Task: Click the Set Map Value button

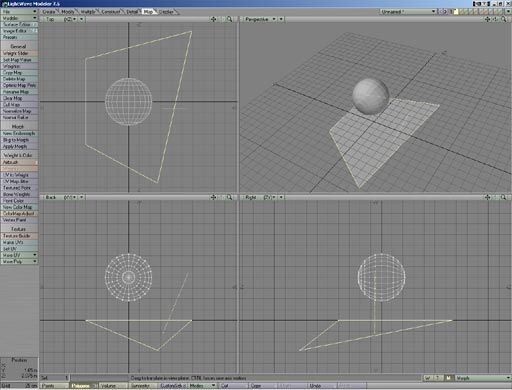Action: (19, 60)
